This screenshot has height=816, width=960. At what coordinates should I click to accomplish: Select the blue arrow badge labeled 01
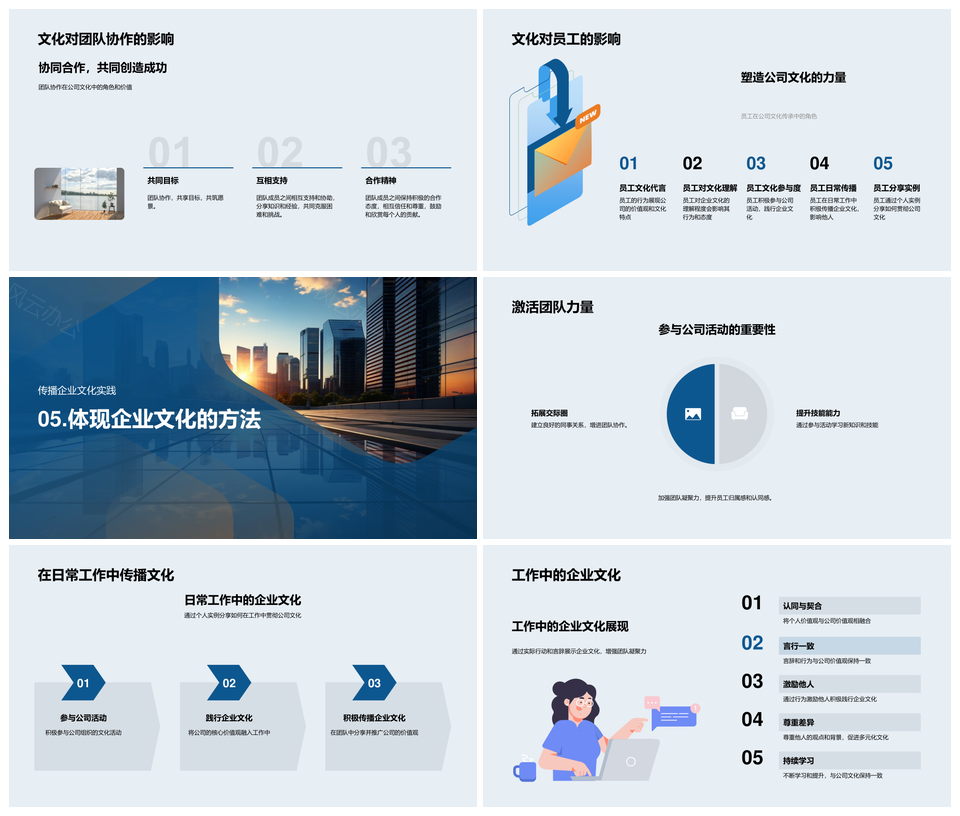[x=83, y=683]
